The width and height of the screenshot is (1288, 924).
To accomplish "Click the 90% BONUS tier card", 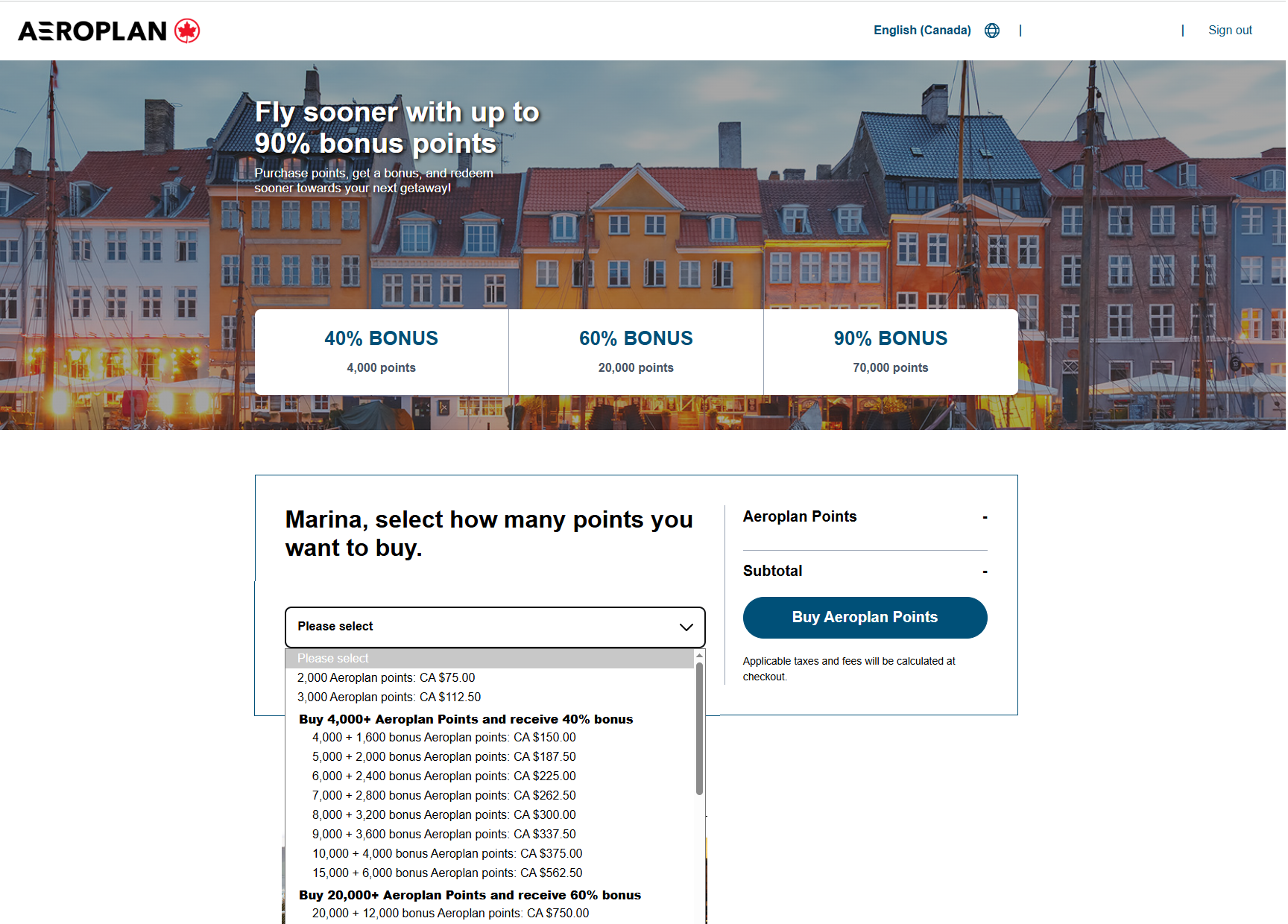I will pyautogui.click(x=890, y=352).
